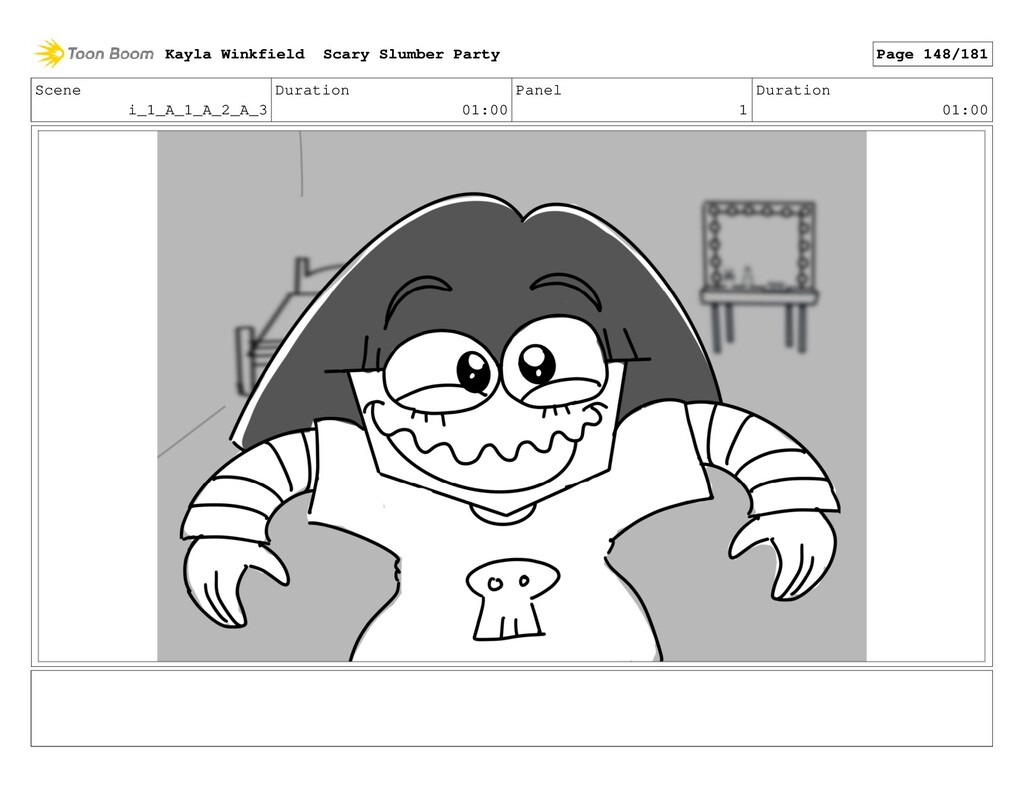Click the Duration label next to Scene
The image size is (1024, 793).
[312, 90]
